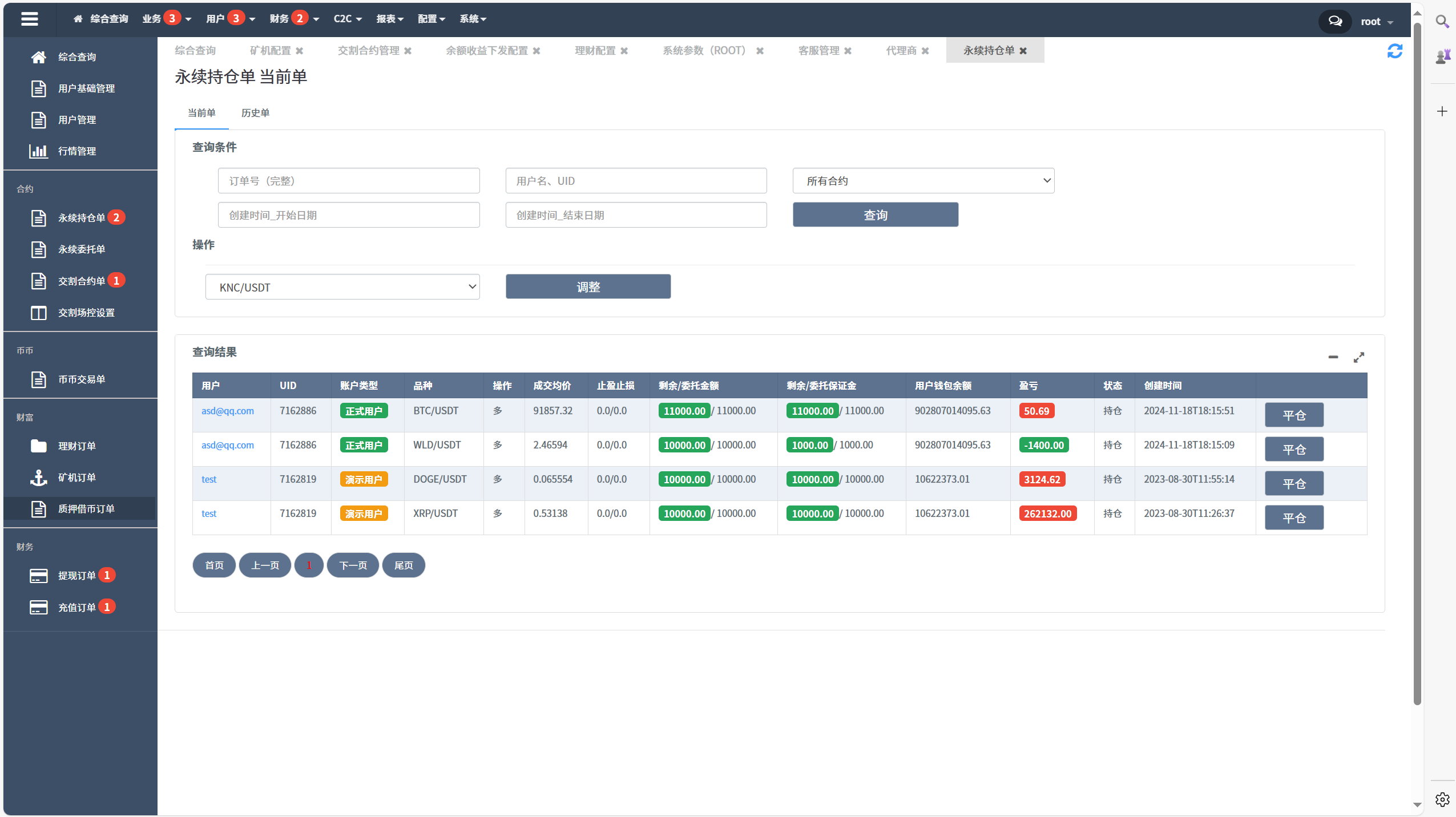Switch to 历史单 tab
The height and width of the screenshot is (817, 1456).
tap(255, 112)
